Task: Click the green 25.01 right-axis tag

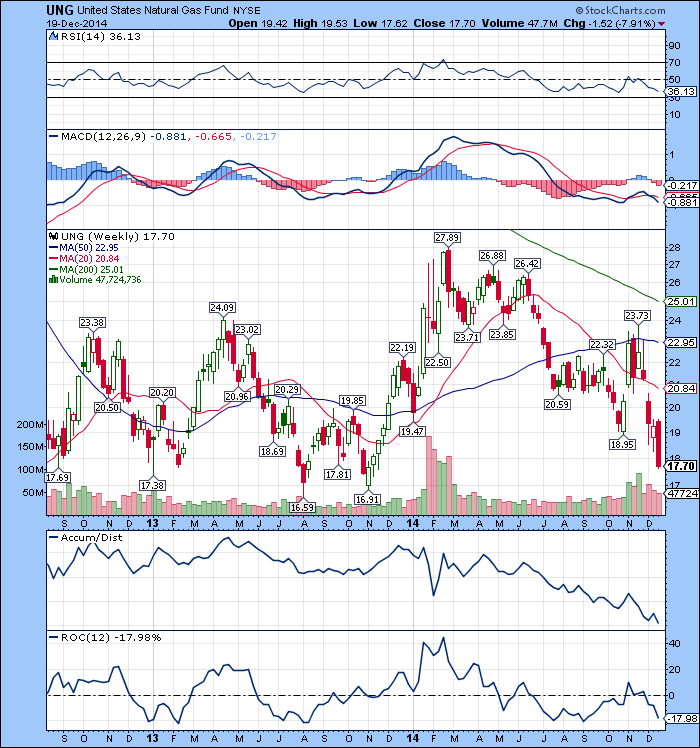Action: tap(681, 301)
